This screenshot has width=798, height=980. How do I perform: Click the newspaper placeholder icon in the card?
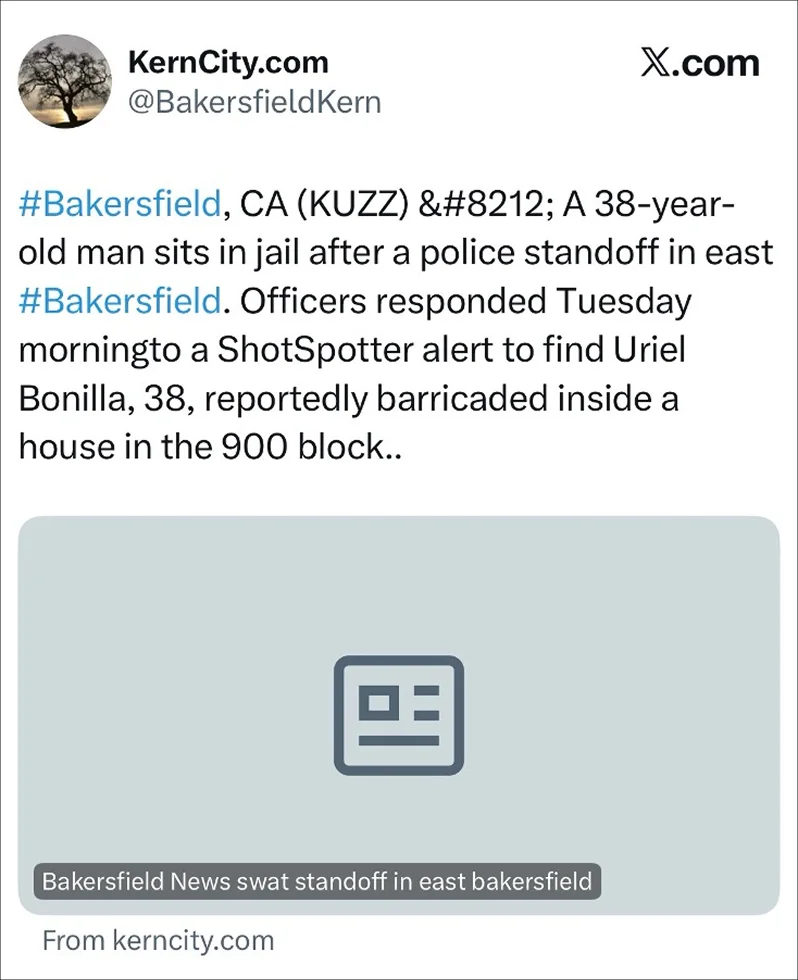(399, 715)
